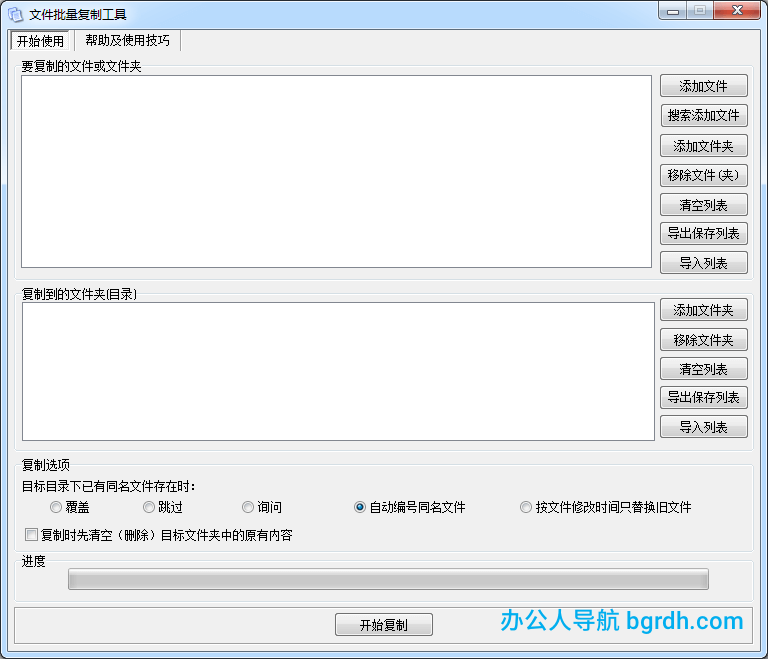Screen dimensions: 768x659
Task: Click the 开始复制 button
Action: (x=384, y=625)
